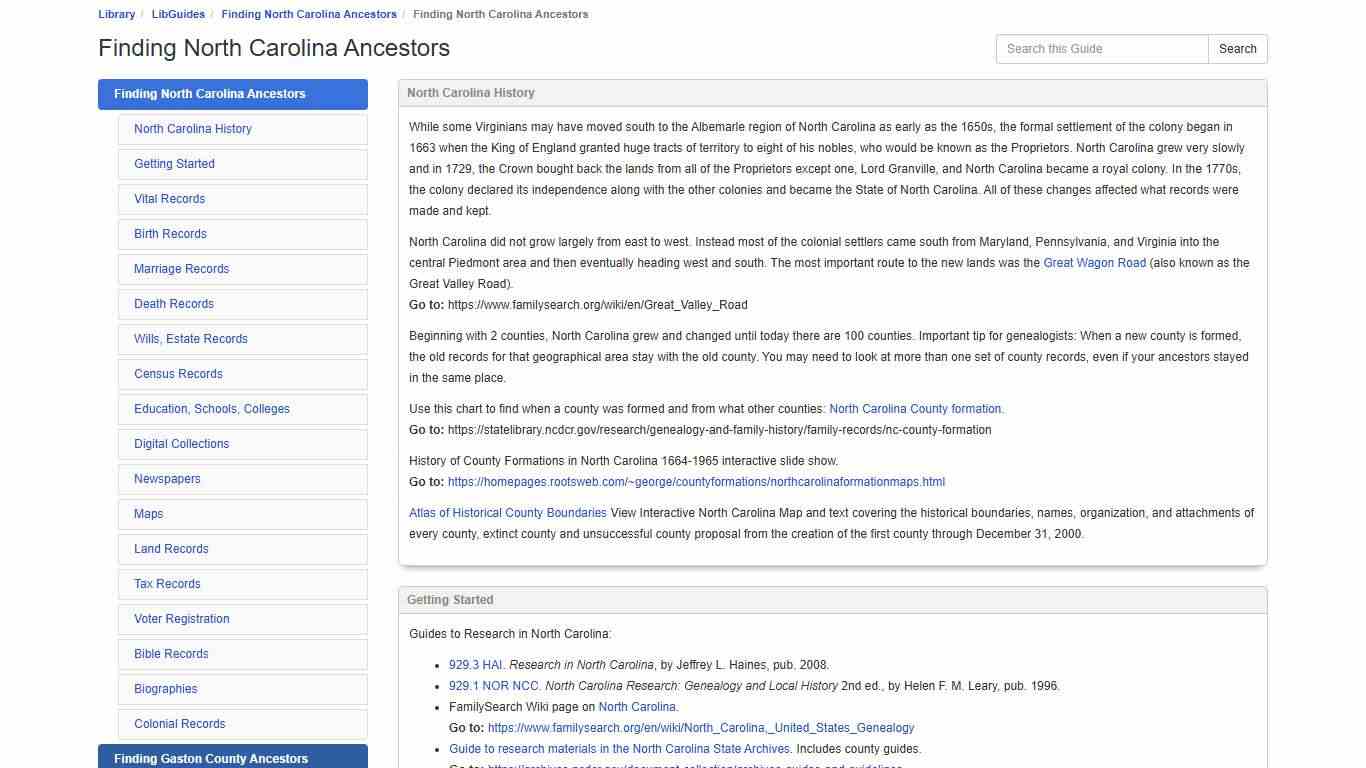Open LibGuides from the breadcrumb trail
The height and width of the screenshot is (768, 1366).
tap(177, 13)
